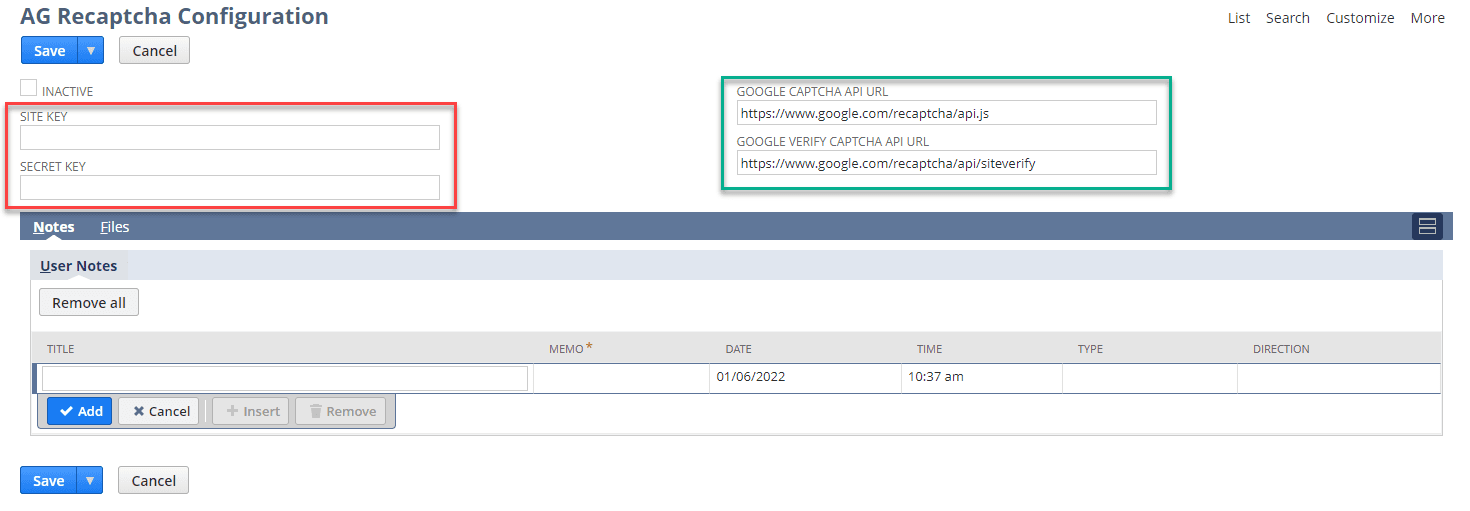Click the top Cancel button
Viewport: 1470px width, 511px height.
154,51
